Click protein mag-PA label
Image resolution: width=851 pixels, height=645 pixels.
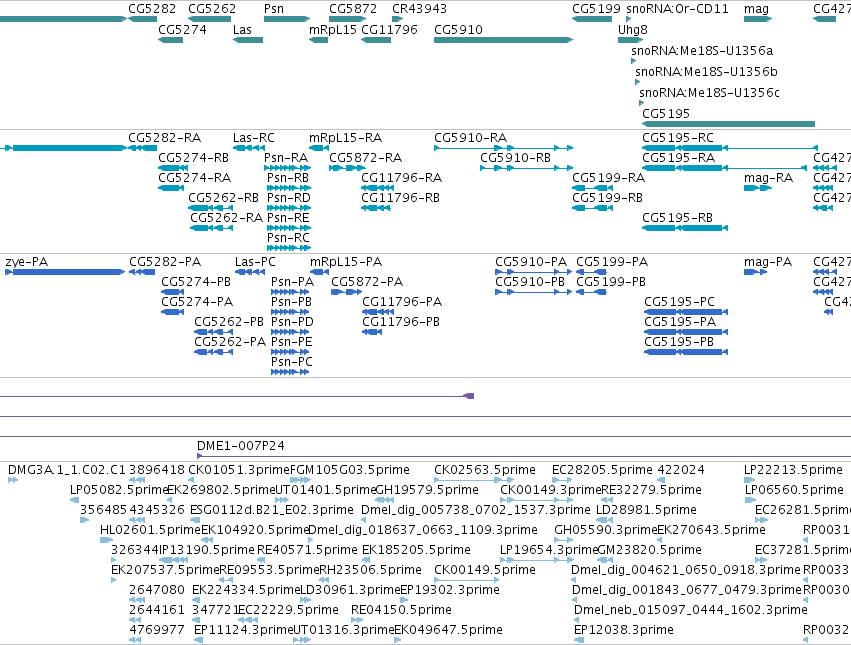768,262
